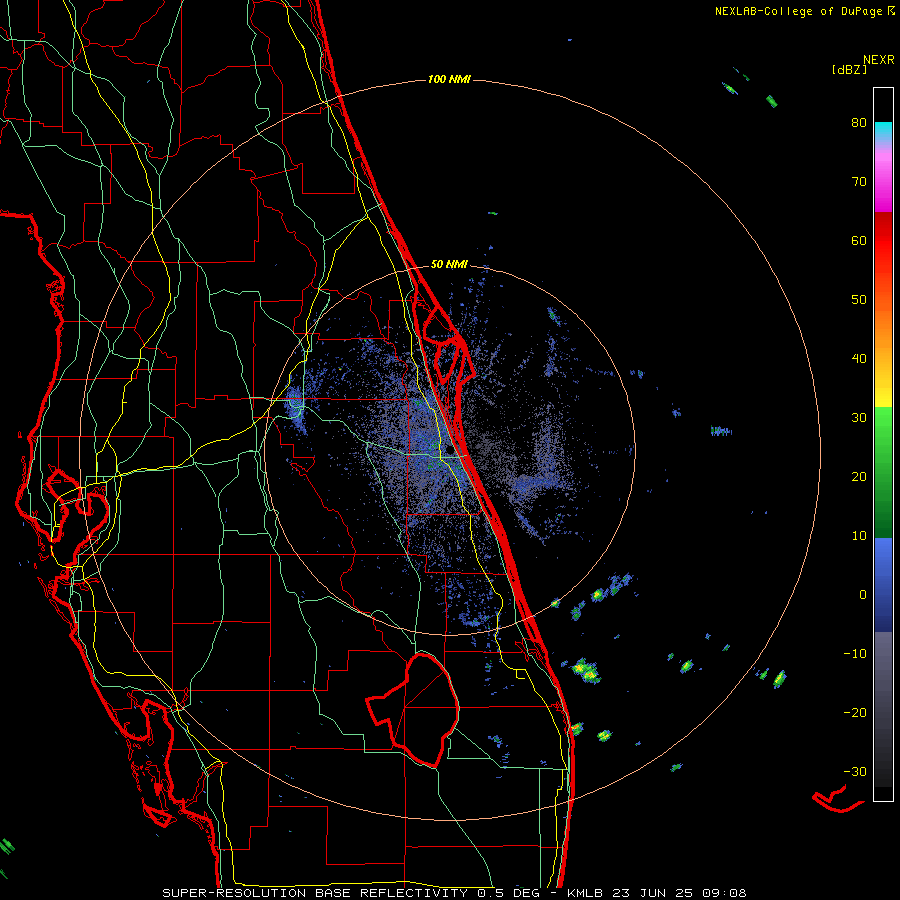
Task: Click the -20 dBZ scale label
Action: coord(855,713)
